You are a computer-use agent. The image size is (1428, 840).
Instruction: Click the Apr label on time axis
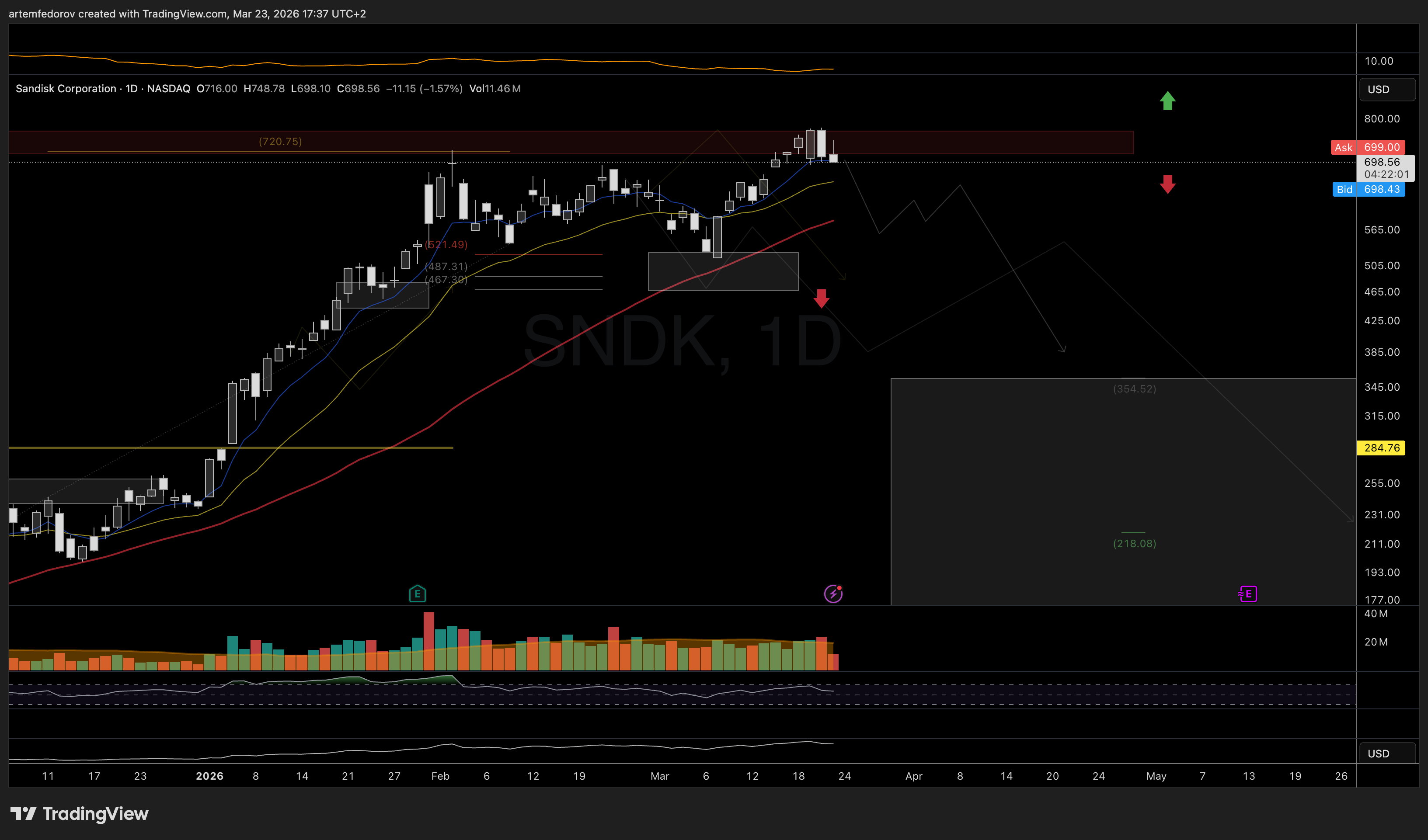point(913,776)
